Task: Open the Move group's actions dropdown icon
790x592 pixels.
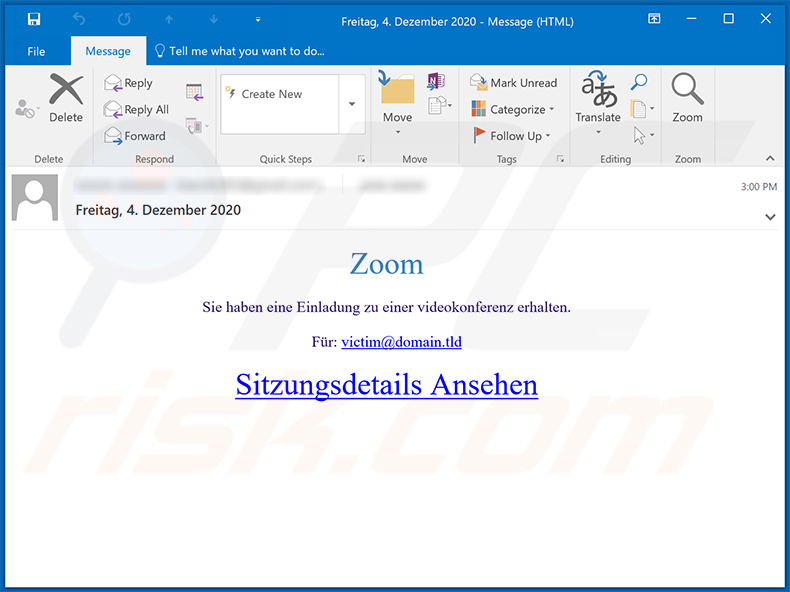Action: (440, 105)
